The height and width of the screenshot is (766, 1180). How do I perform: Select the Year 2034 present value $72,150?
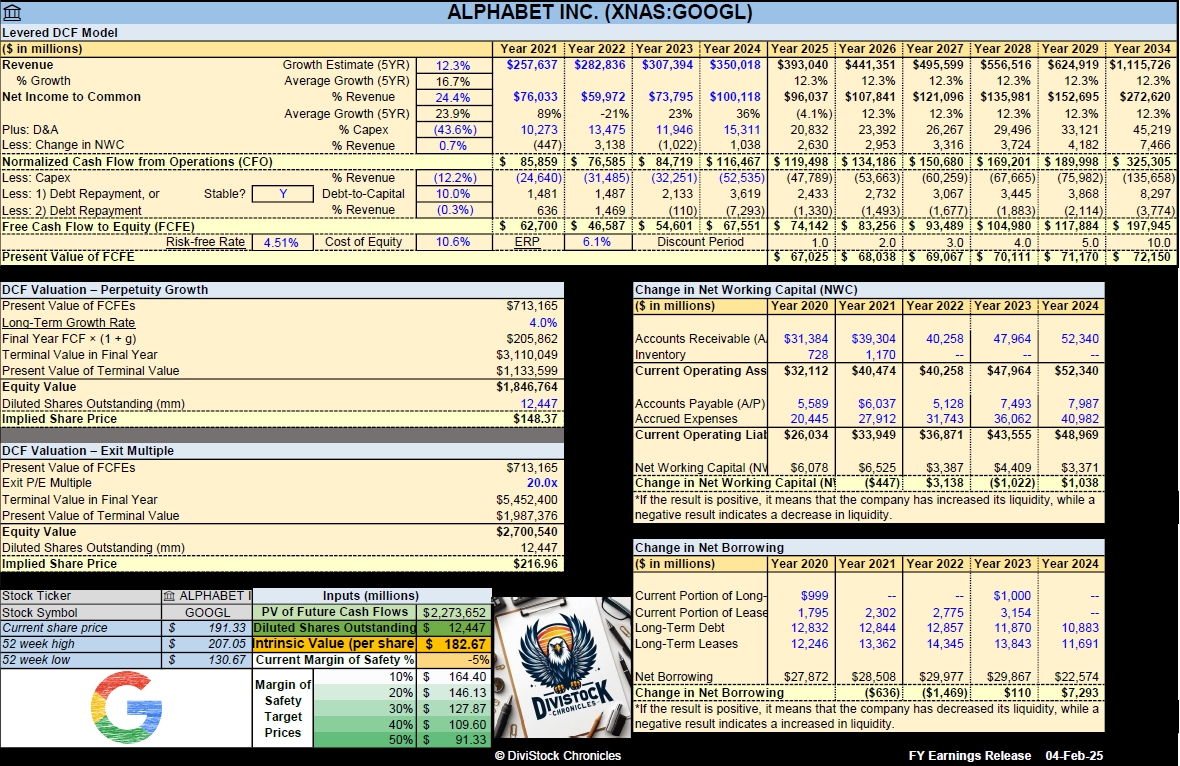point(1142,257)
